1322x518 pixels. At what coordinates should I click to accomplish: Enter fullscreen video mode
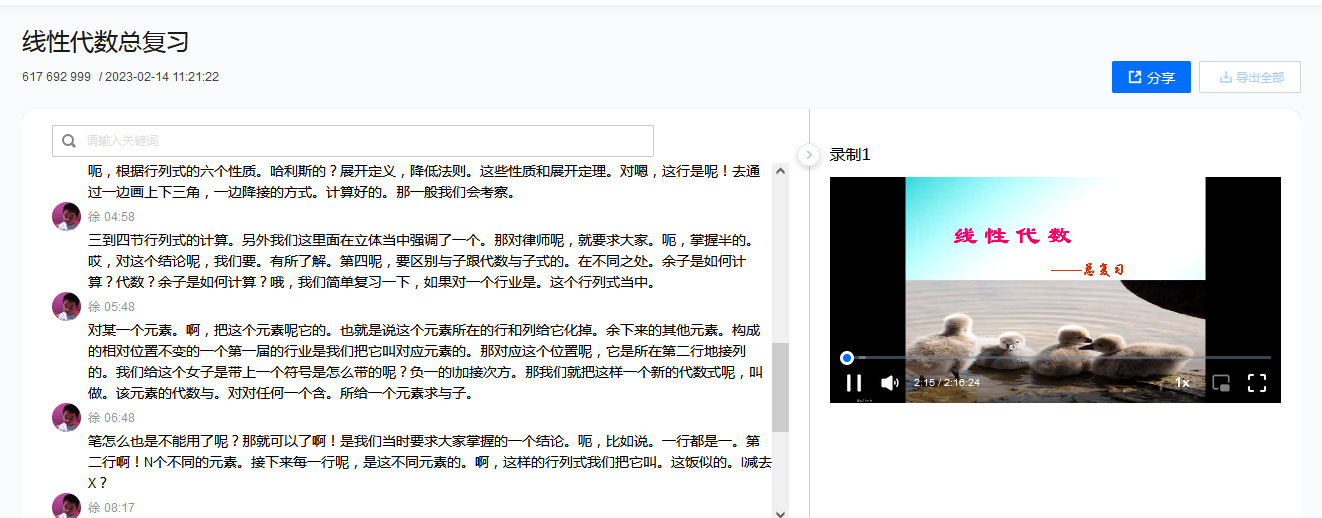pyautogui.click(x=1257, y=383)
